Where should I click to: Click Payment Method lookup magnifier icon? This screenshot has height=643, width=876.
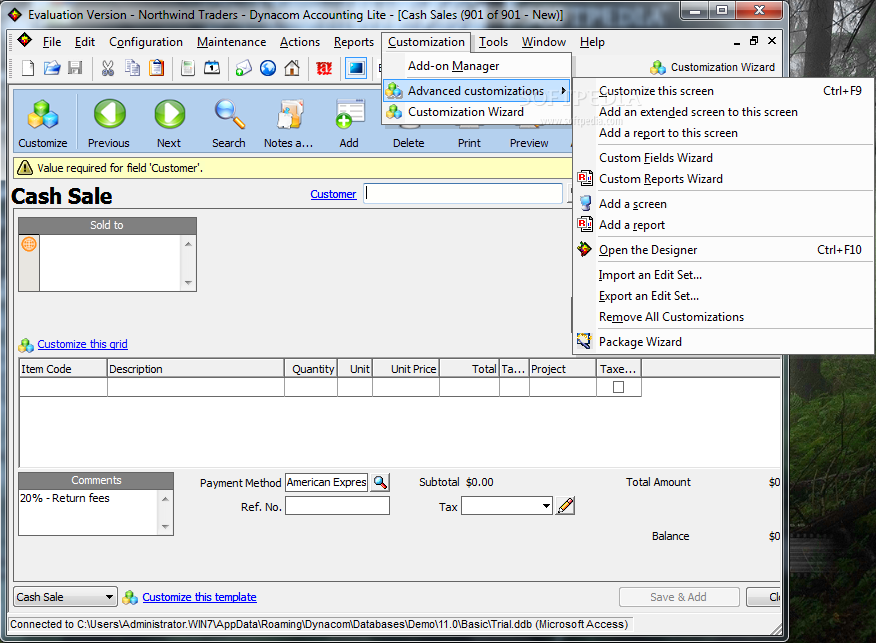coord(380,482)
